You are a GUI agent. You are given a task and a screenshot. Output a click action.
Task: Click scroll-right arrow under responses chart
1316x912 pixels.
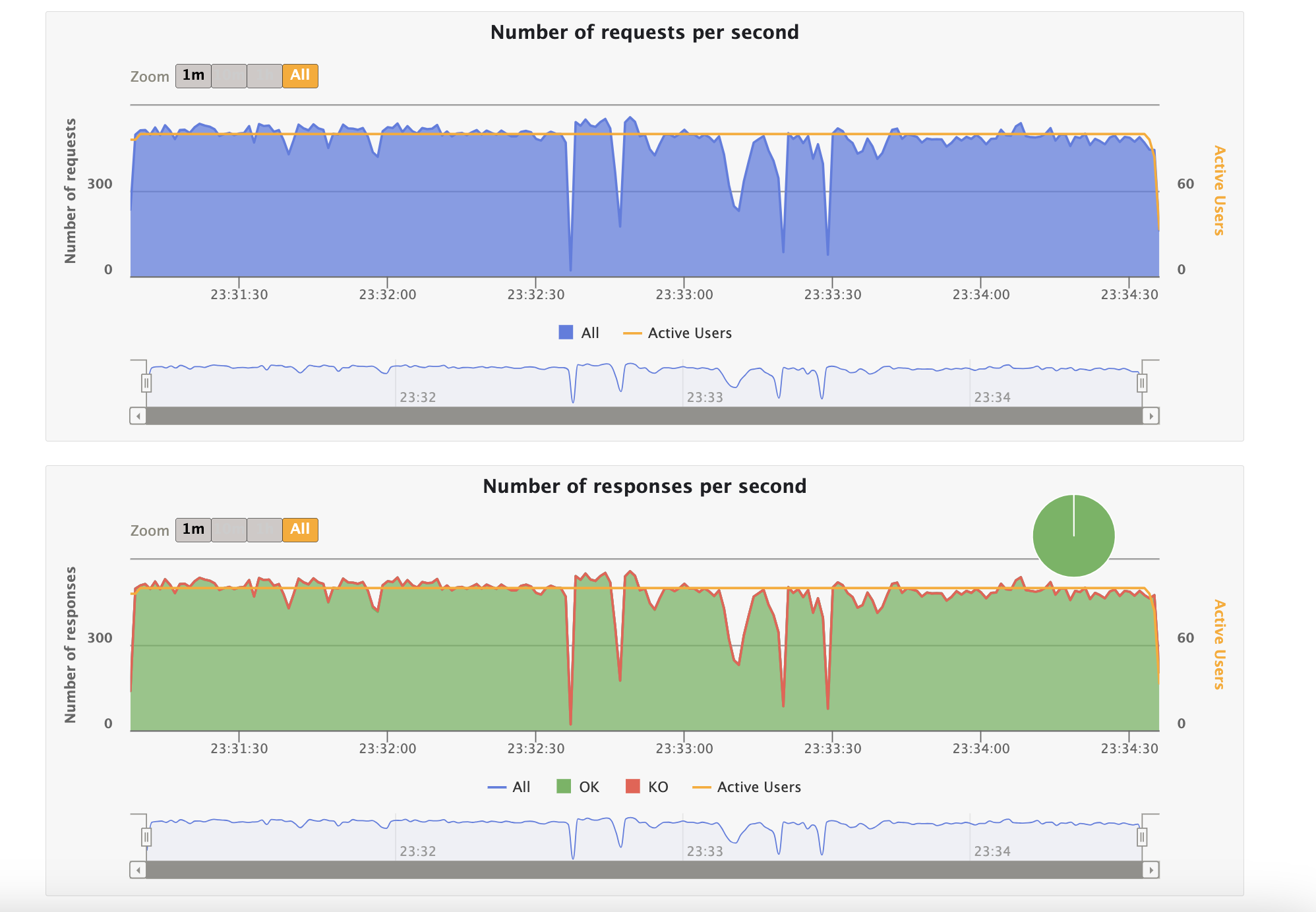[1151, 870]
